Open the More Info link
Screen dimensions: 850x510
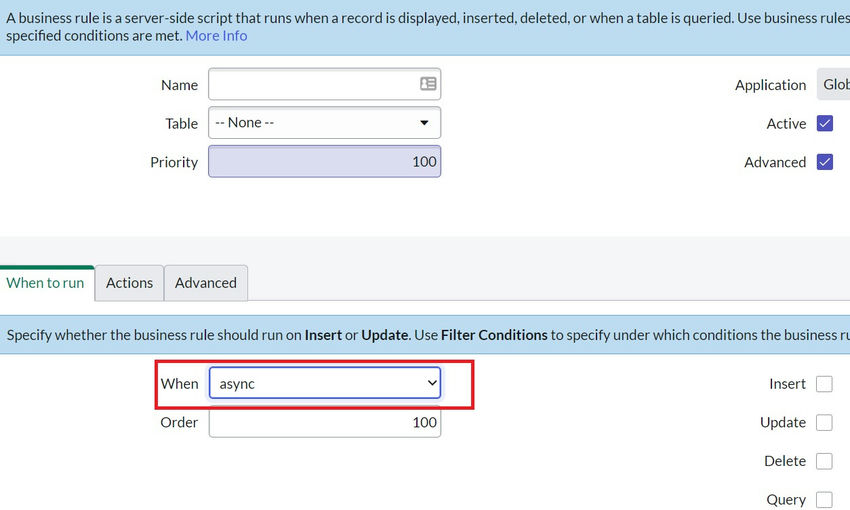216,36
